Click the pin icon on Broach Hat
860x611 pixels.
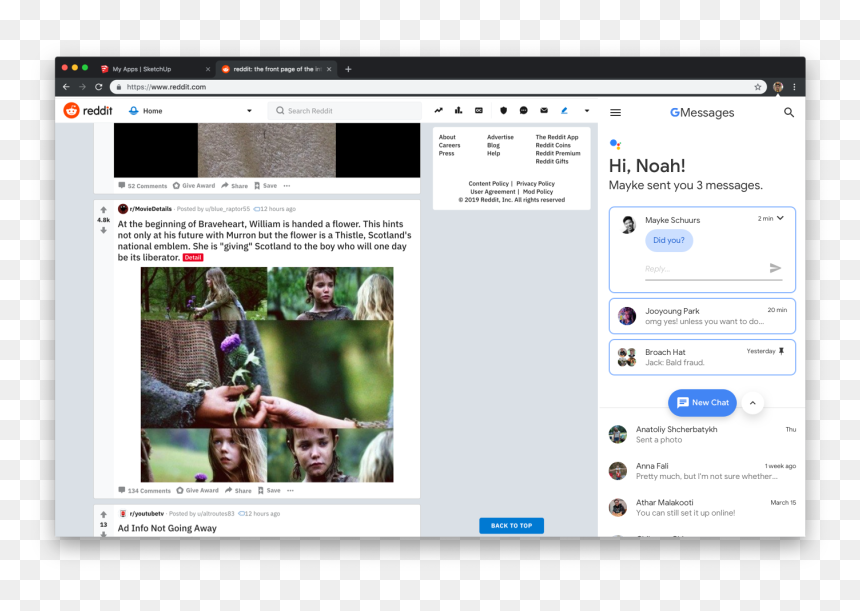click(782, 351)
